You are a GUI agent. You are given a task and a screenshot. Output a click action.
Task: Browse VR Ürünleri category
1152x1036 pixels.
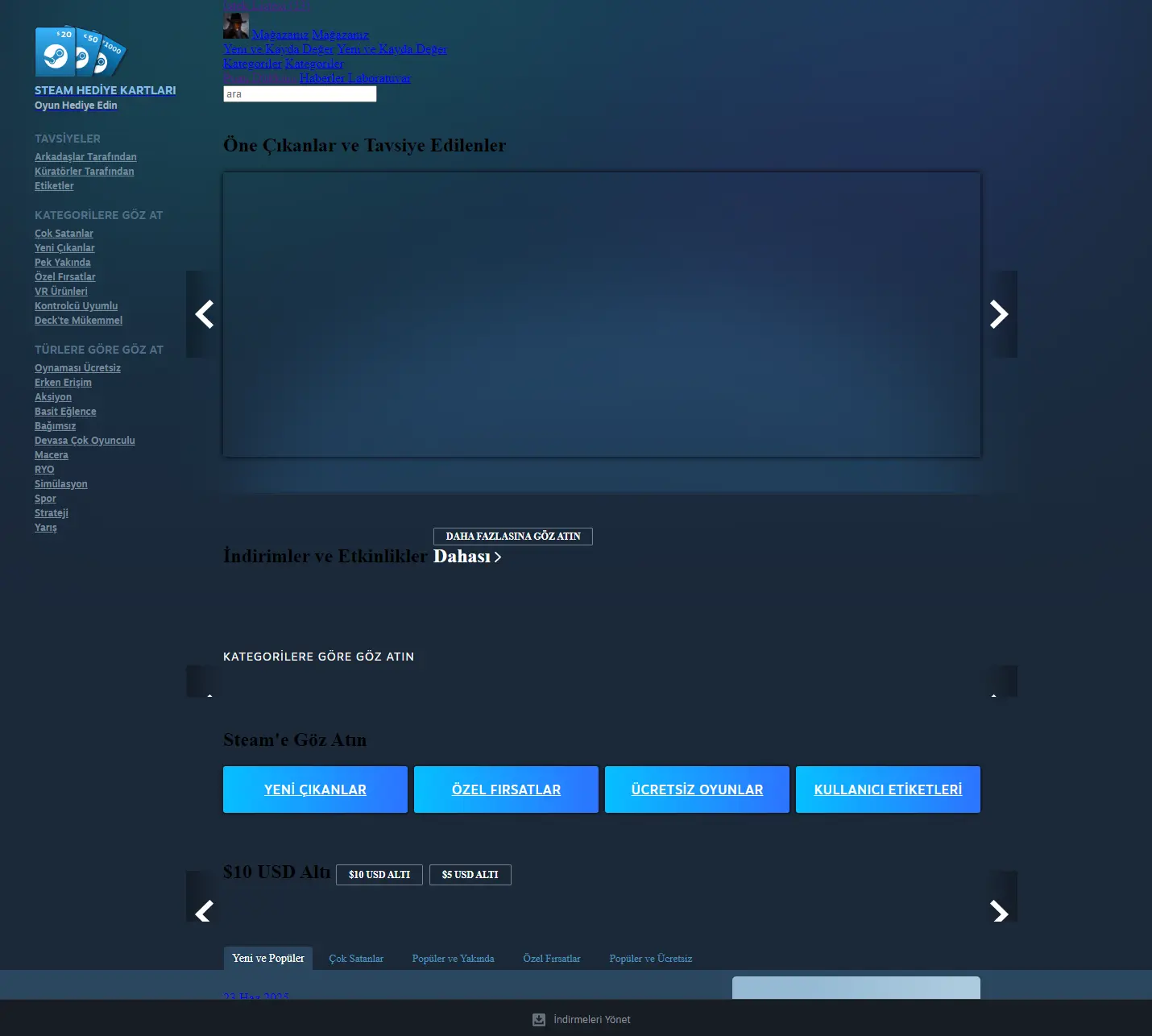pyautogui.click(x=61, y=292)
